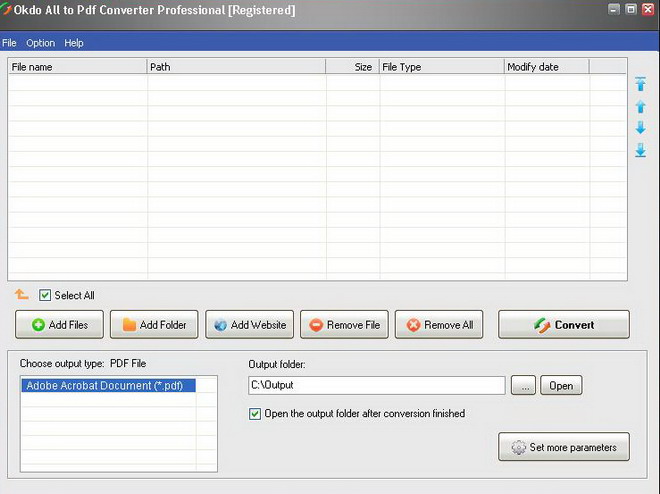Open the Option menu

point(40,43)
